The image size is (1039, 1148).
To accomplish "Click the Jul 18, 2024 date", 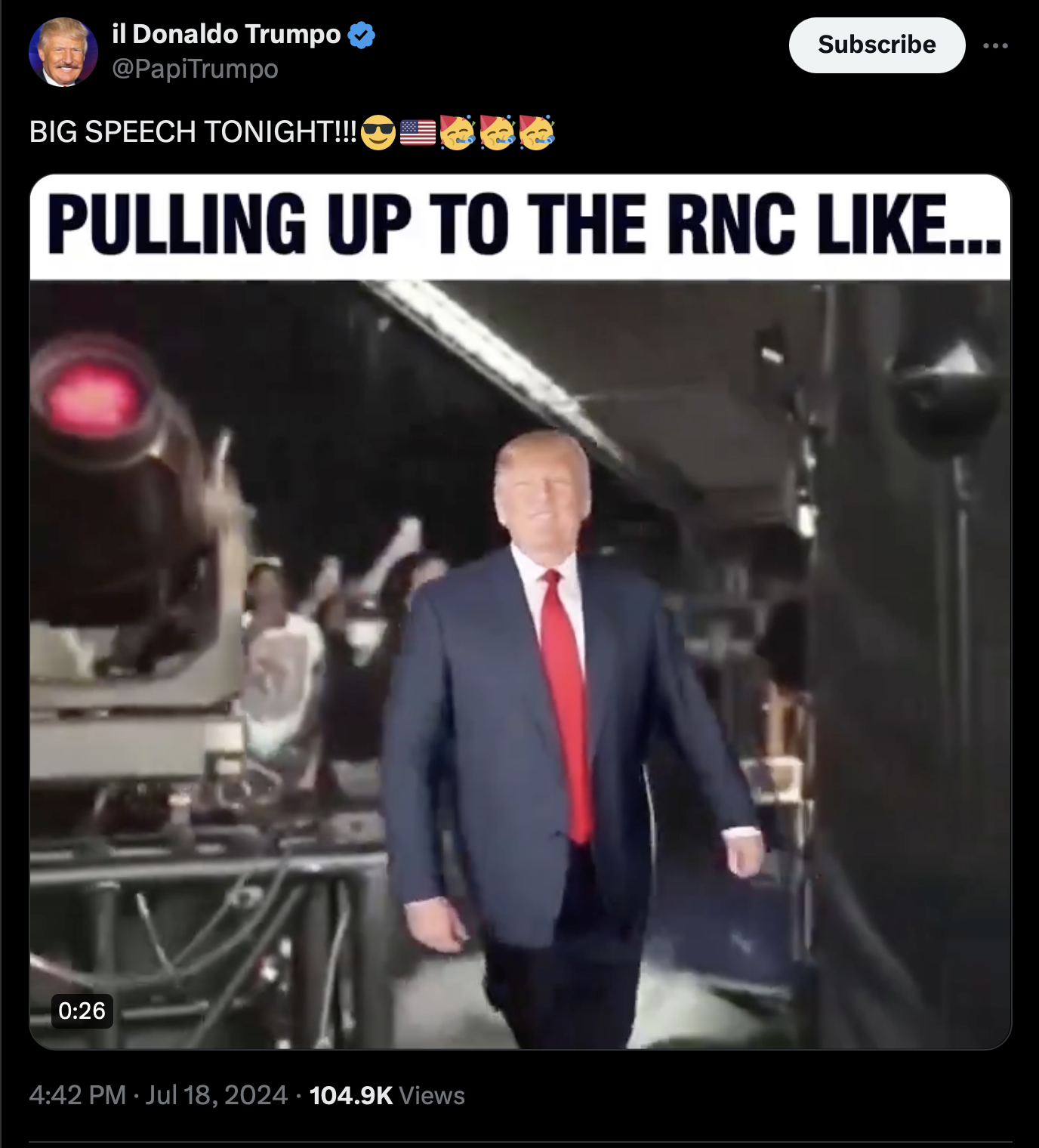I will point(216,1095).
